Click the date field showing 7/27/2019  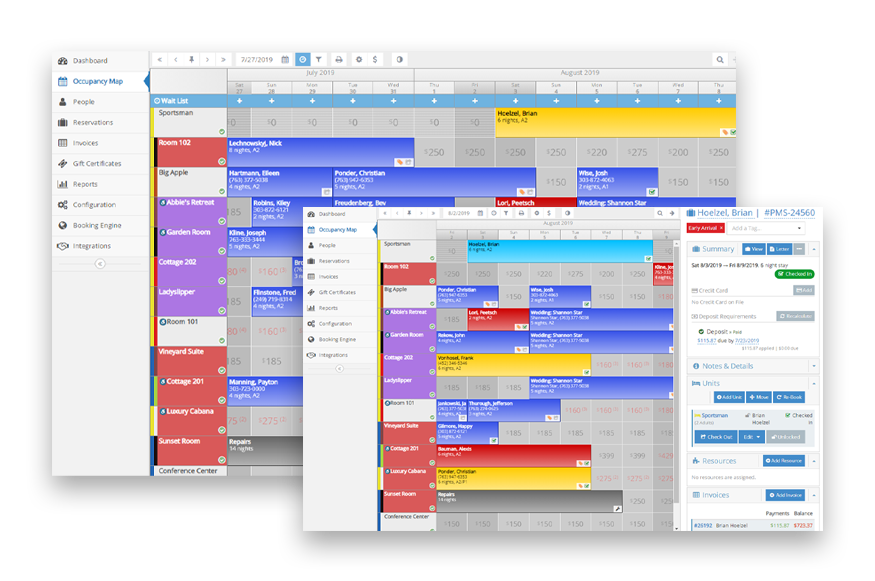(x=255, y=59)
